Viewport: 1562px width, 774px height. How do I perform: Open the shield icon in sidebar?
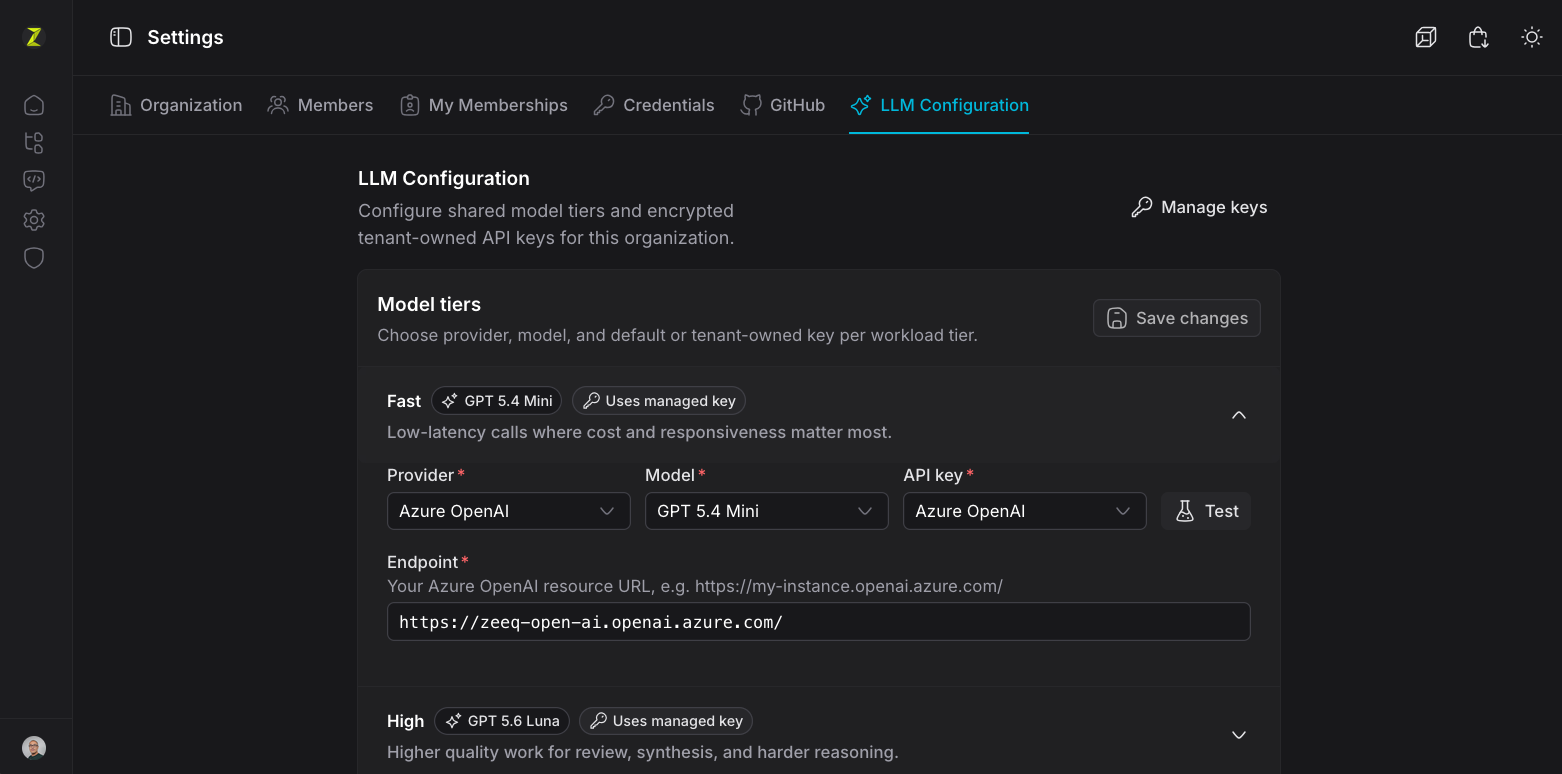(34, 258)
